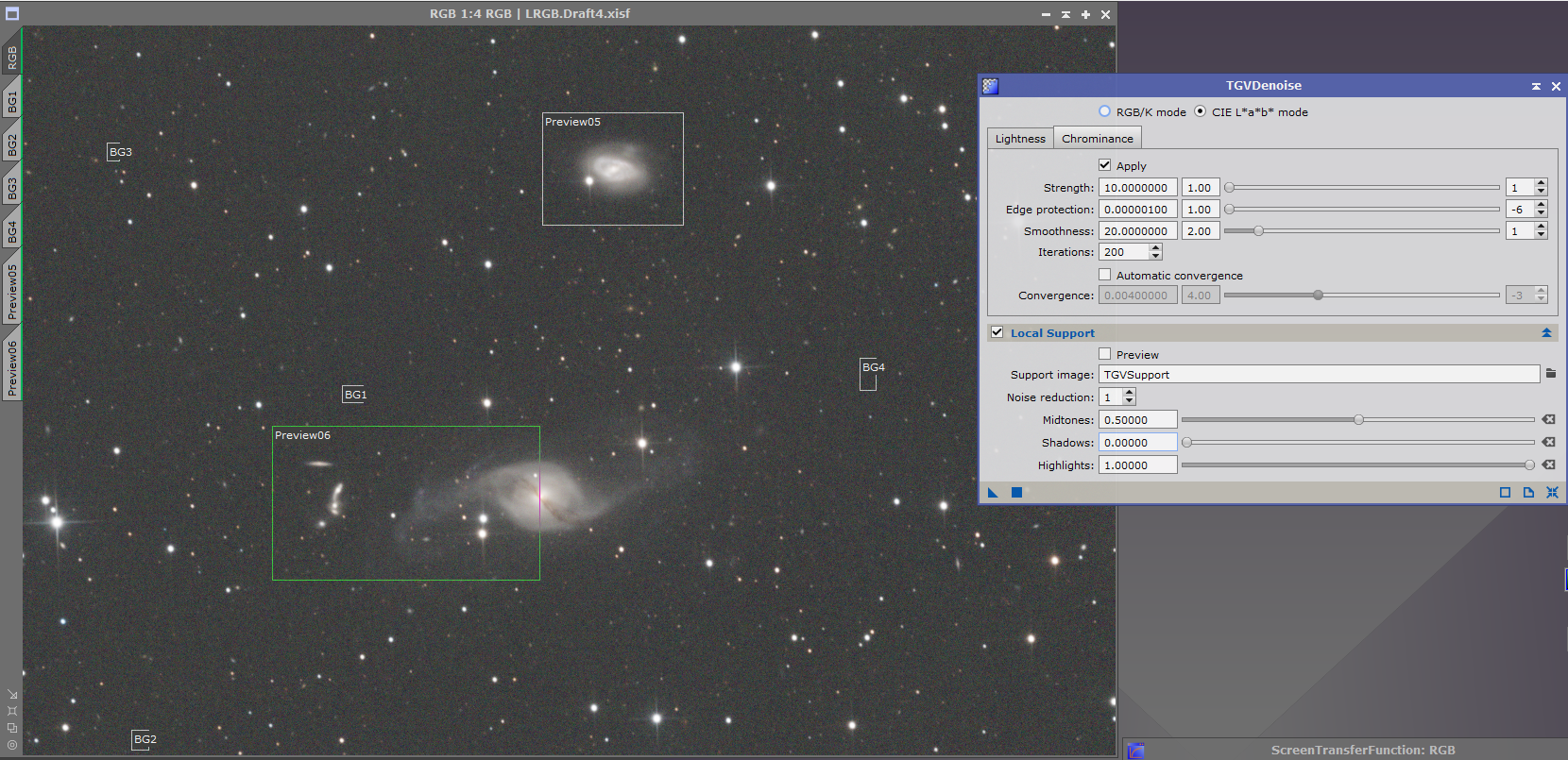This screenshot has width=1568, height=760.
Task: Click the circular target icon in image window
Action: pos(12,744)
